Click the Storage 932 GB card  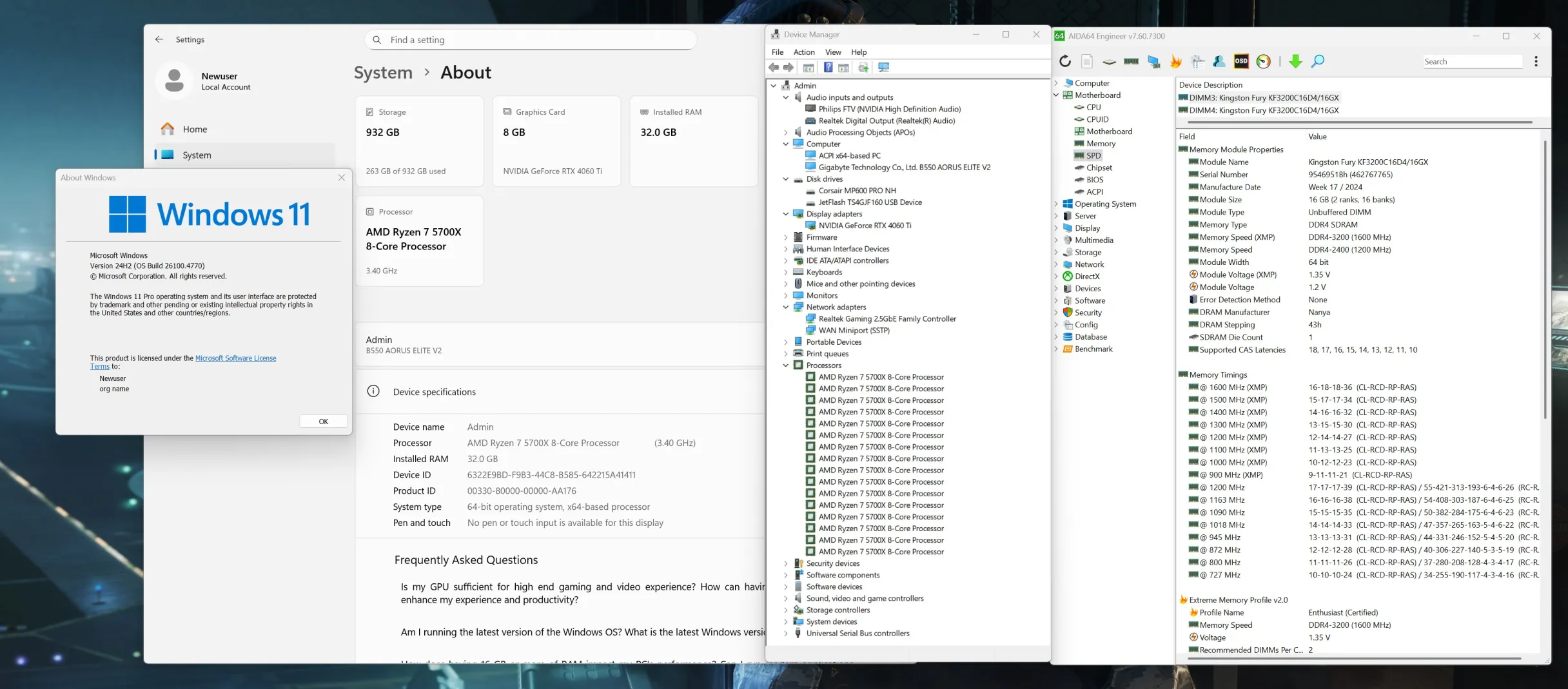(419, 141)
